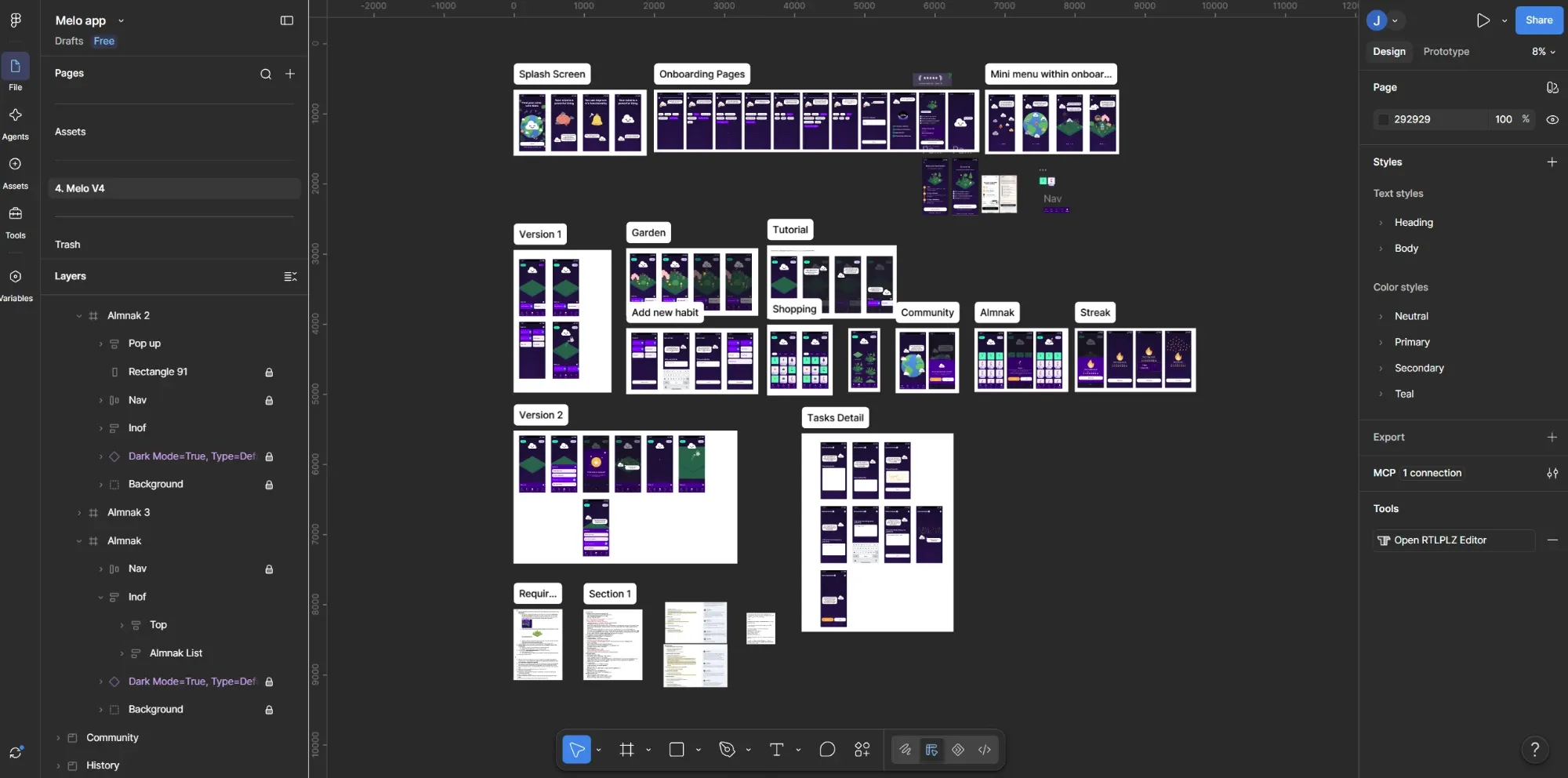
Task: Open the help question mark button
Action: click(1535, 750)
